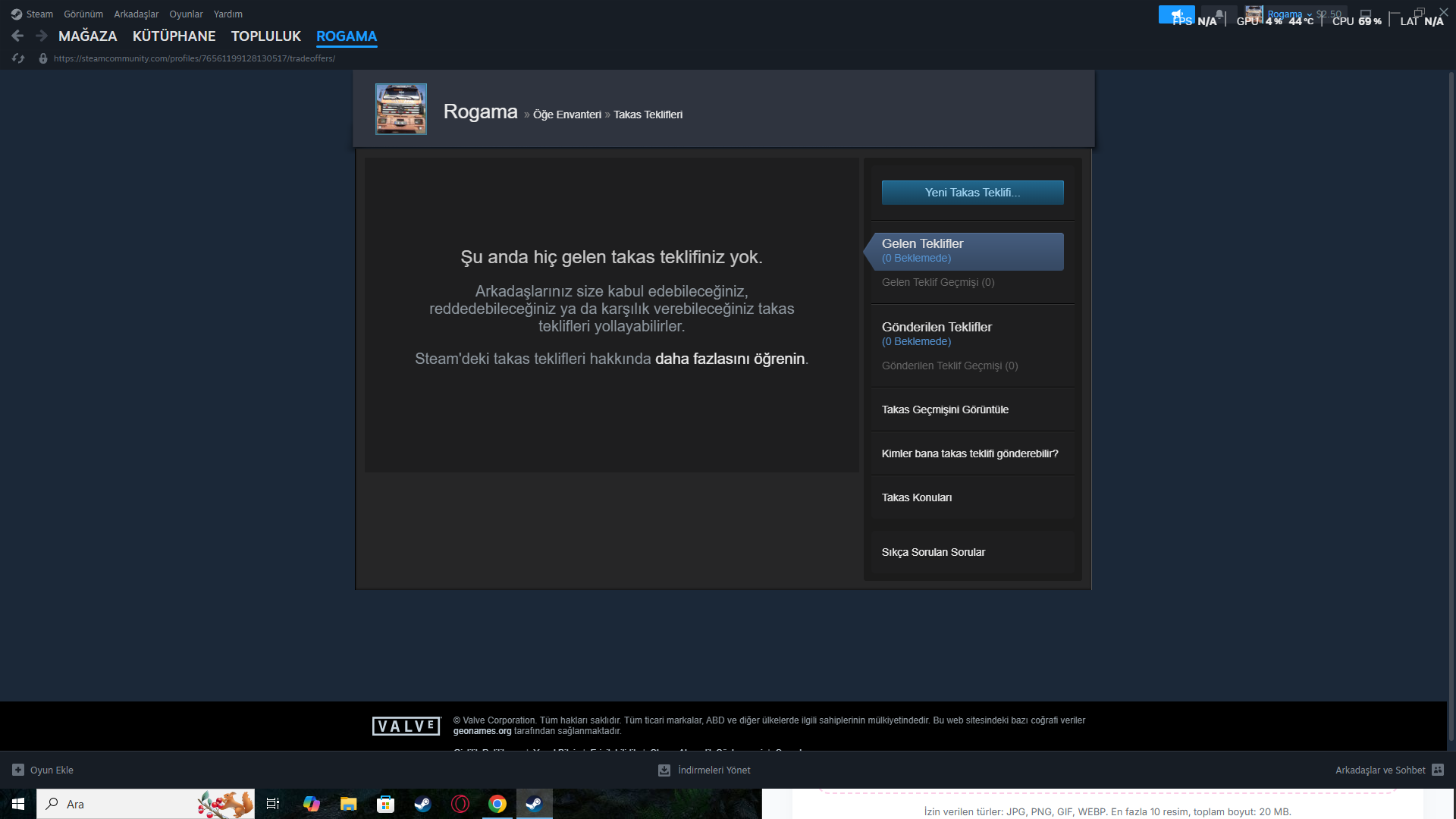The image size is (1456, 819).
Task: Click the plus icon beside Oyun Ekle
Action: pyautogui.click(x=18, y=770)
